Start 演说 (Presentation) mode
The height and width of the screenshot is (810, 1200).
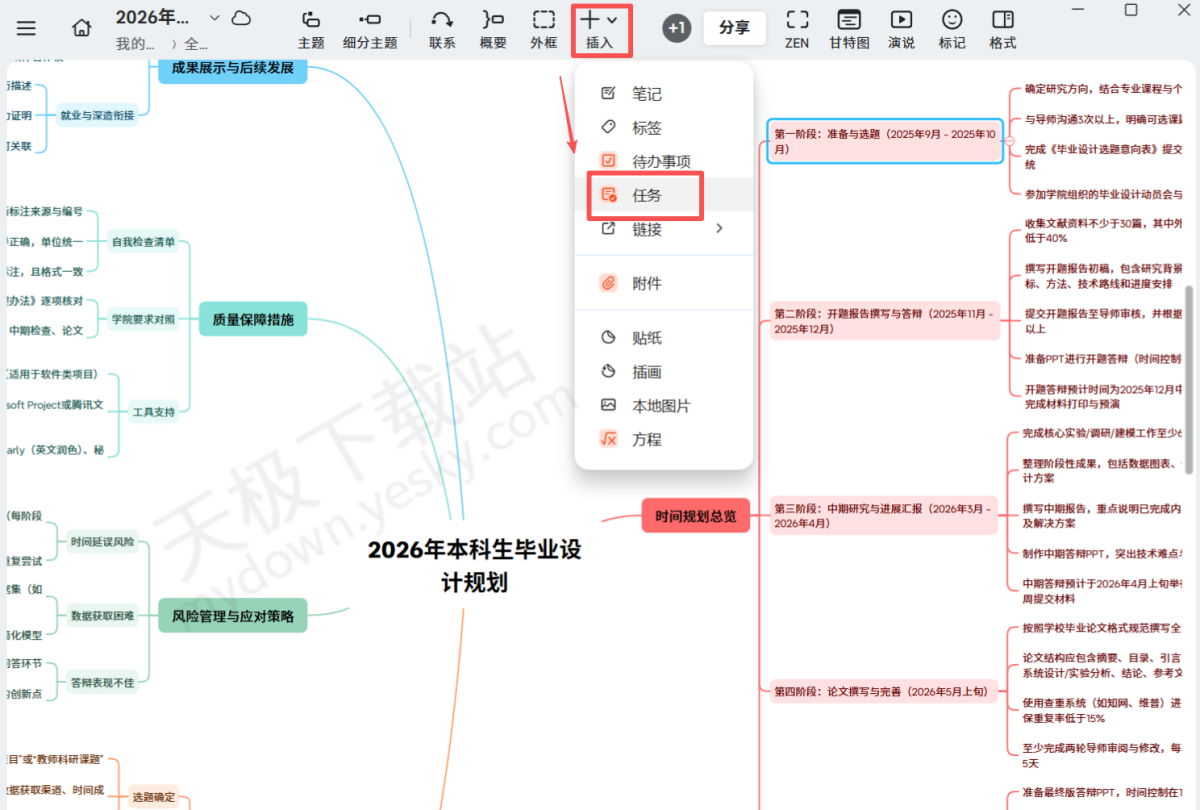[901, 29]
